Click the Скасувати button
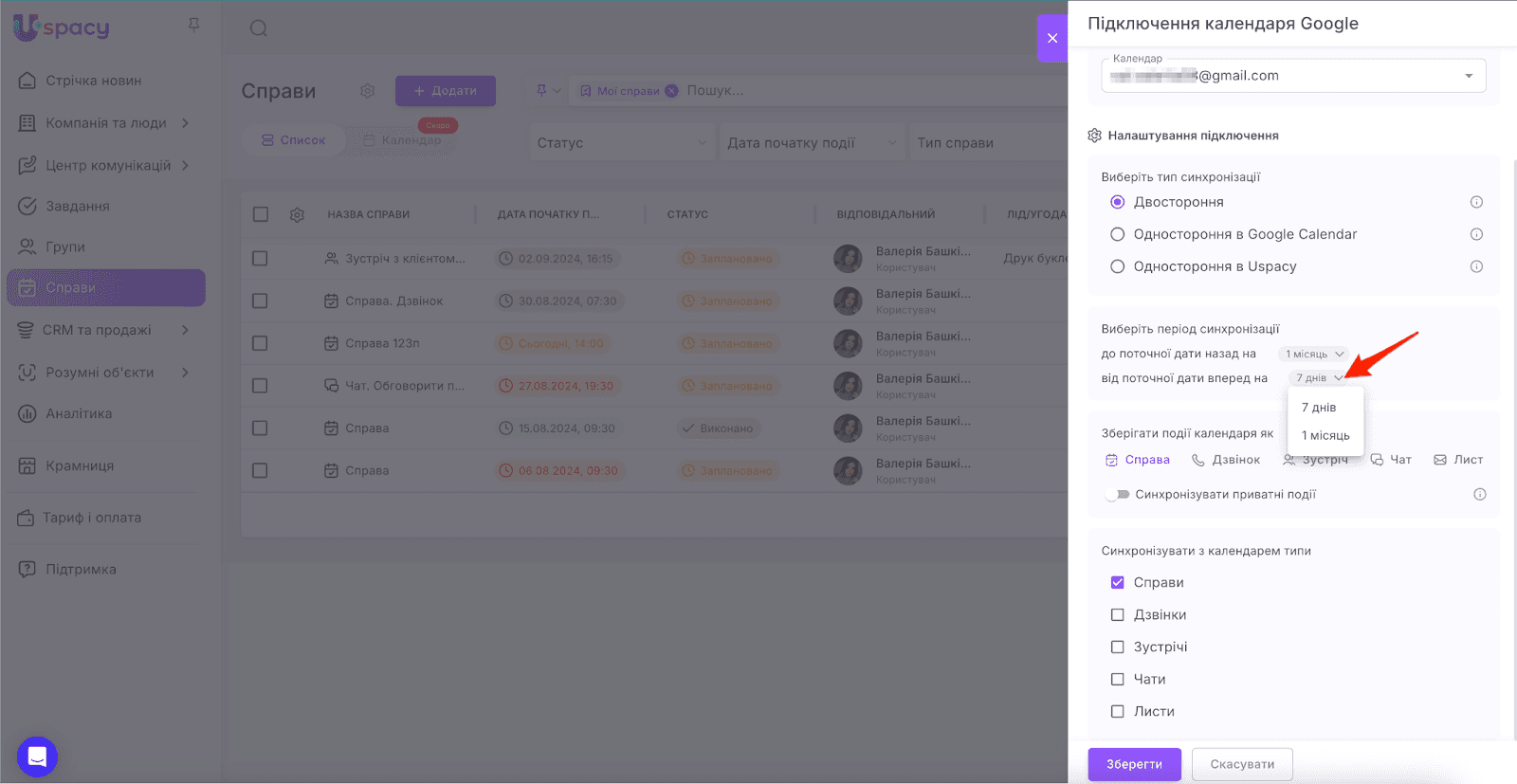 (x=1242, y=764)
